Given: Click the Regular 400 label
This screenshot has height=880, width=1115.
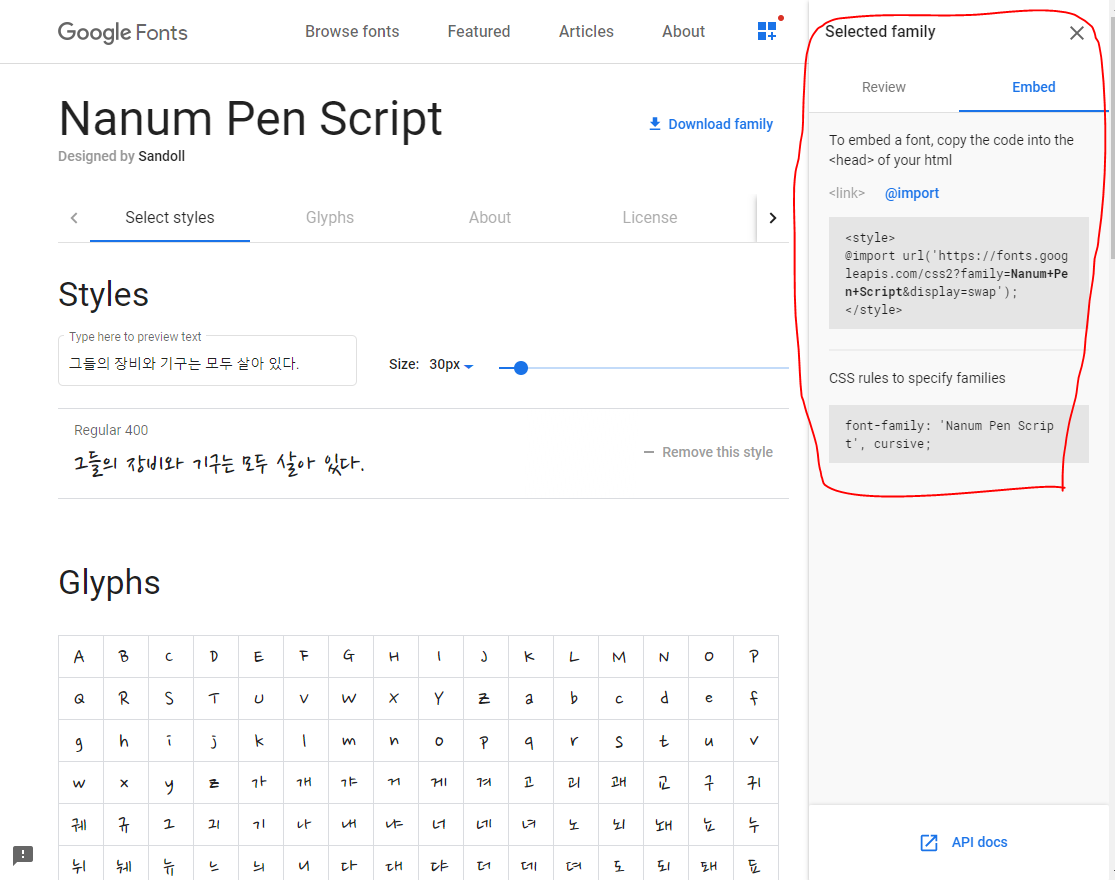Looking at the screenshot, I should point(111,430).
